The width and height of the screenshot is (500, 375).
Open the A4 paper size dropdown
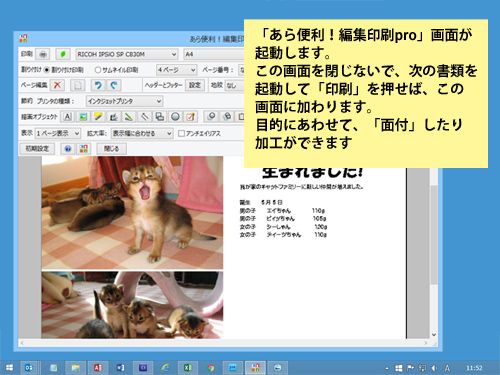(214, 54)
